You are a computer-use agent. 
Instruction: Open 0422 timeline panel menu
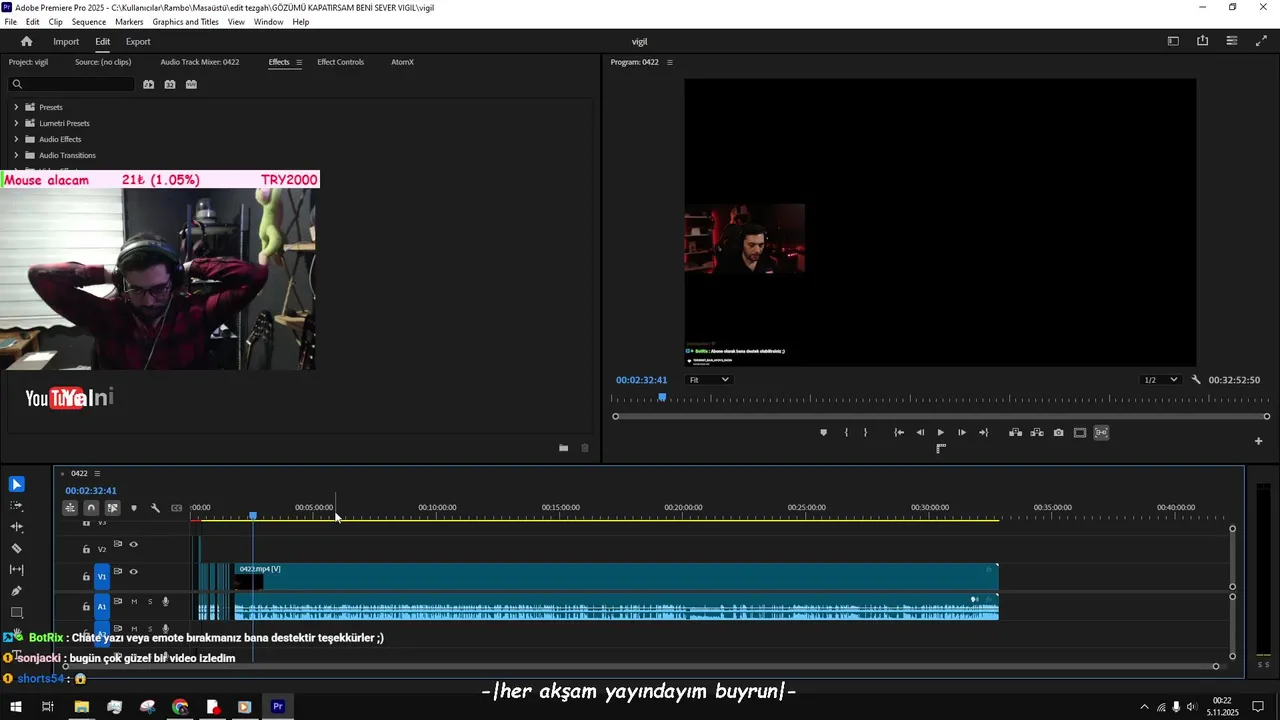point(97,474)
